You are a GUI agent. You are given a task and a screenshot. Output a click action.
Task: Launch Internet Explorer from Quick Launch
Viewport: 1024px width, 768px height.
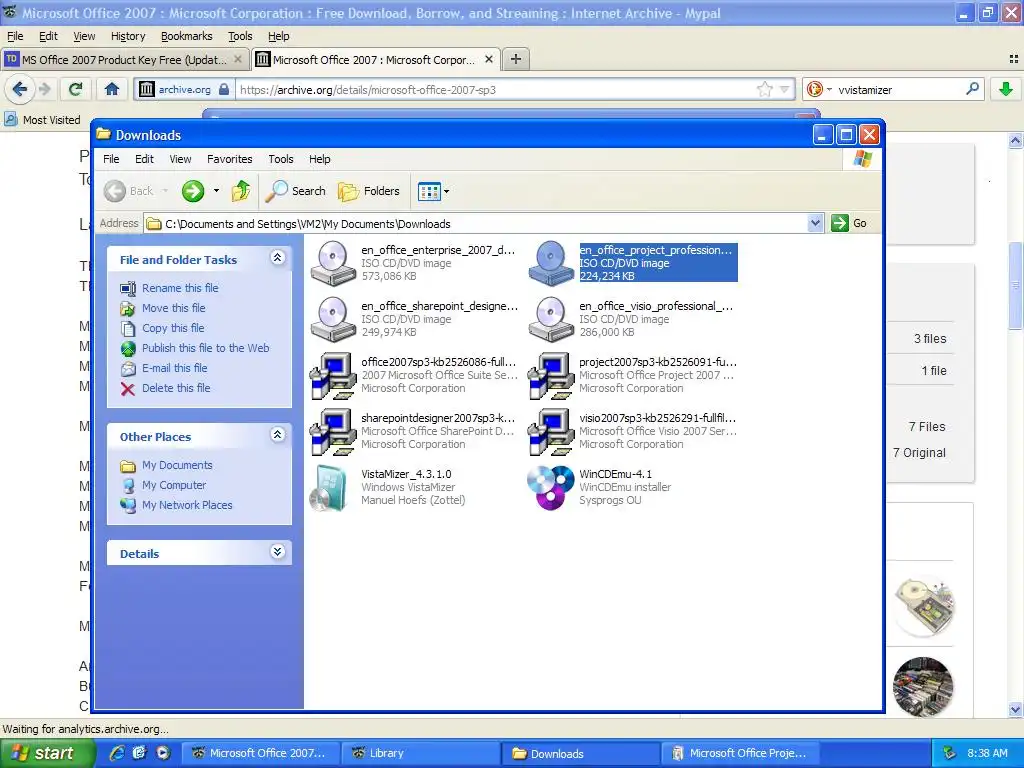click(x=118, y=753)
